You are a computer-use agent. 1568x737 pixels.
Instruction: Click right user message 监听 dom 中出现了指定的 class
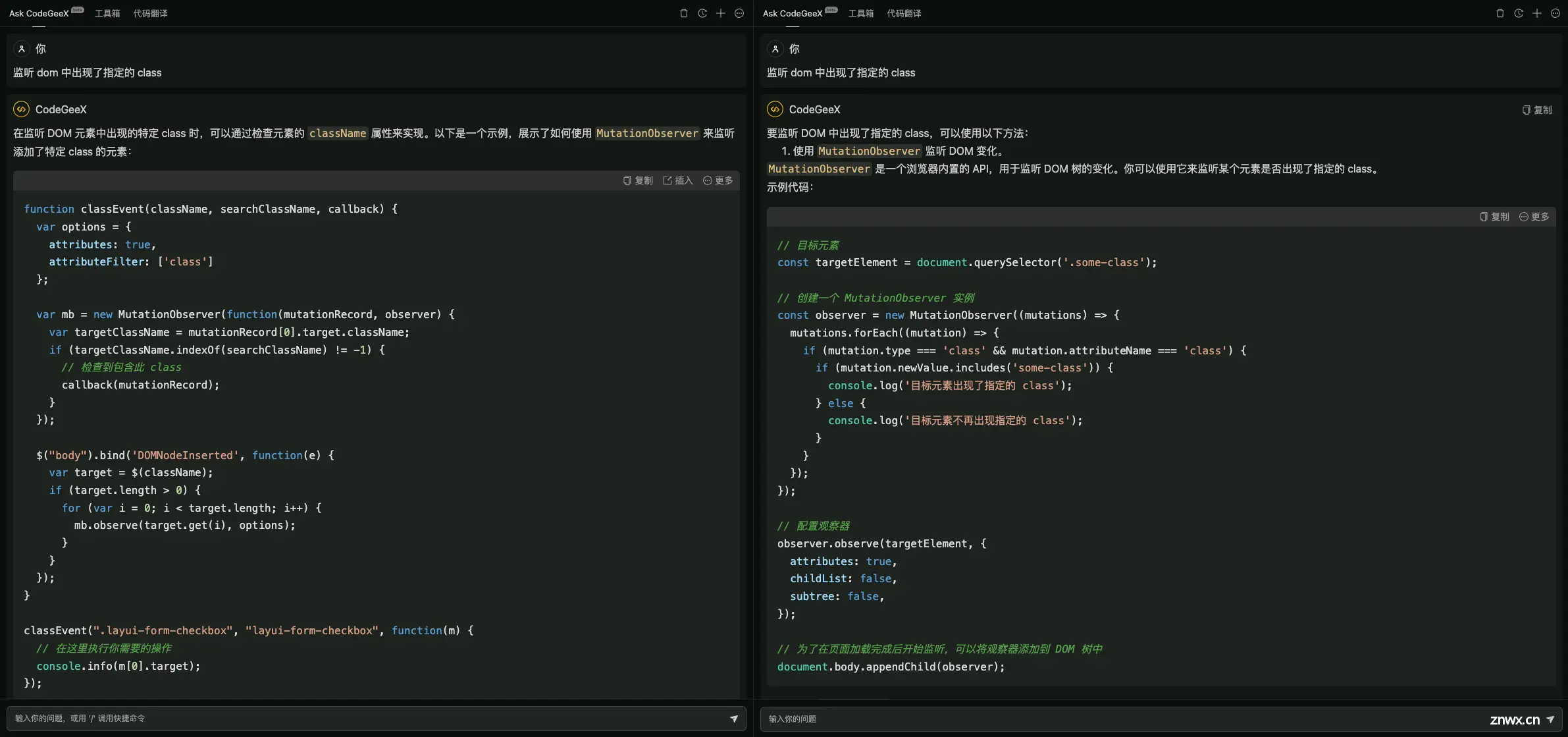(841, 72)
